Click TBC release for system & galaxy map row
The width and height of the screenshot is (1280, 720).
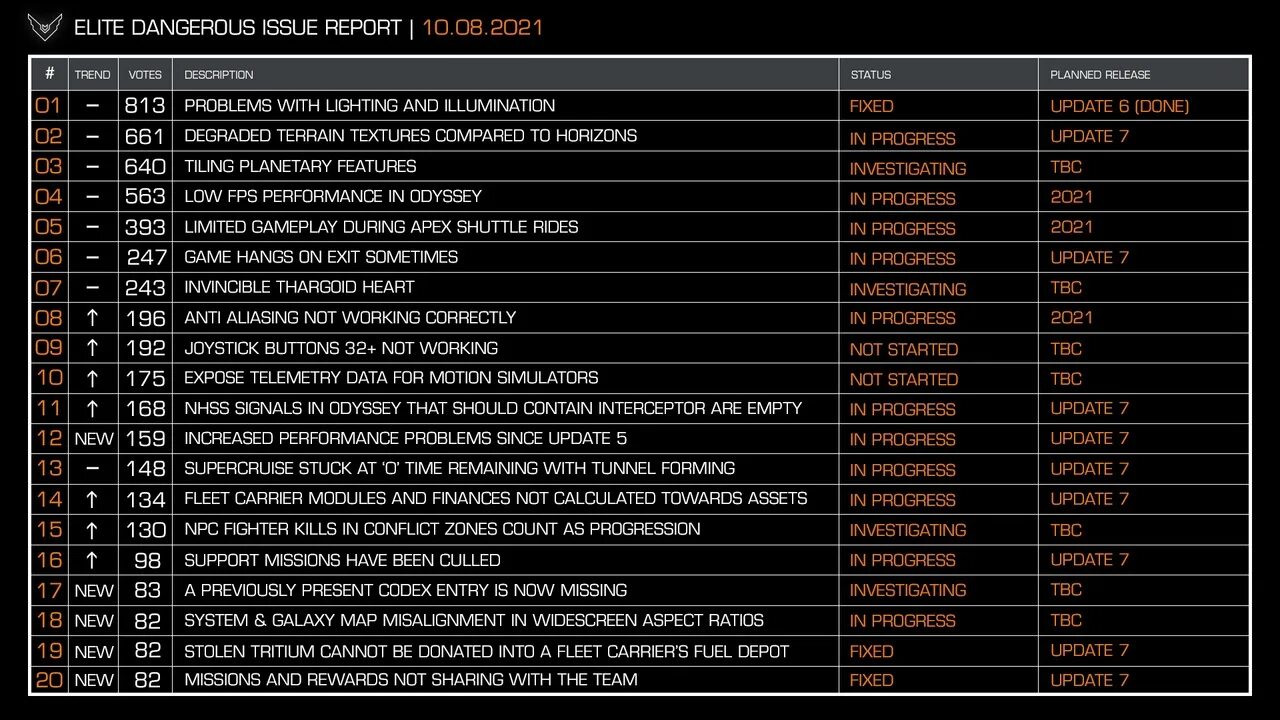(1066, 620)
